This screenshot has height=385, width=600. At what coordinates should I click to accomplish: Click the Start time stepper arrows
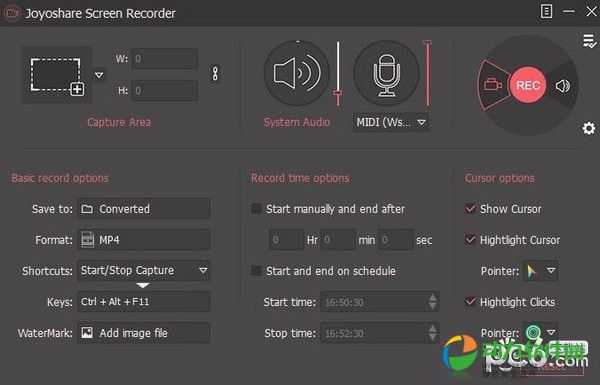[x=432, y=302]
